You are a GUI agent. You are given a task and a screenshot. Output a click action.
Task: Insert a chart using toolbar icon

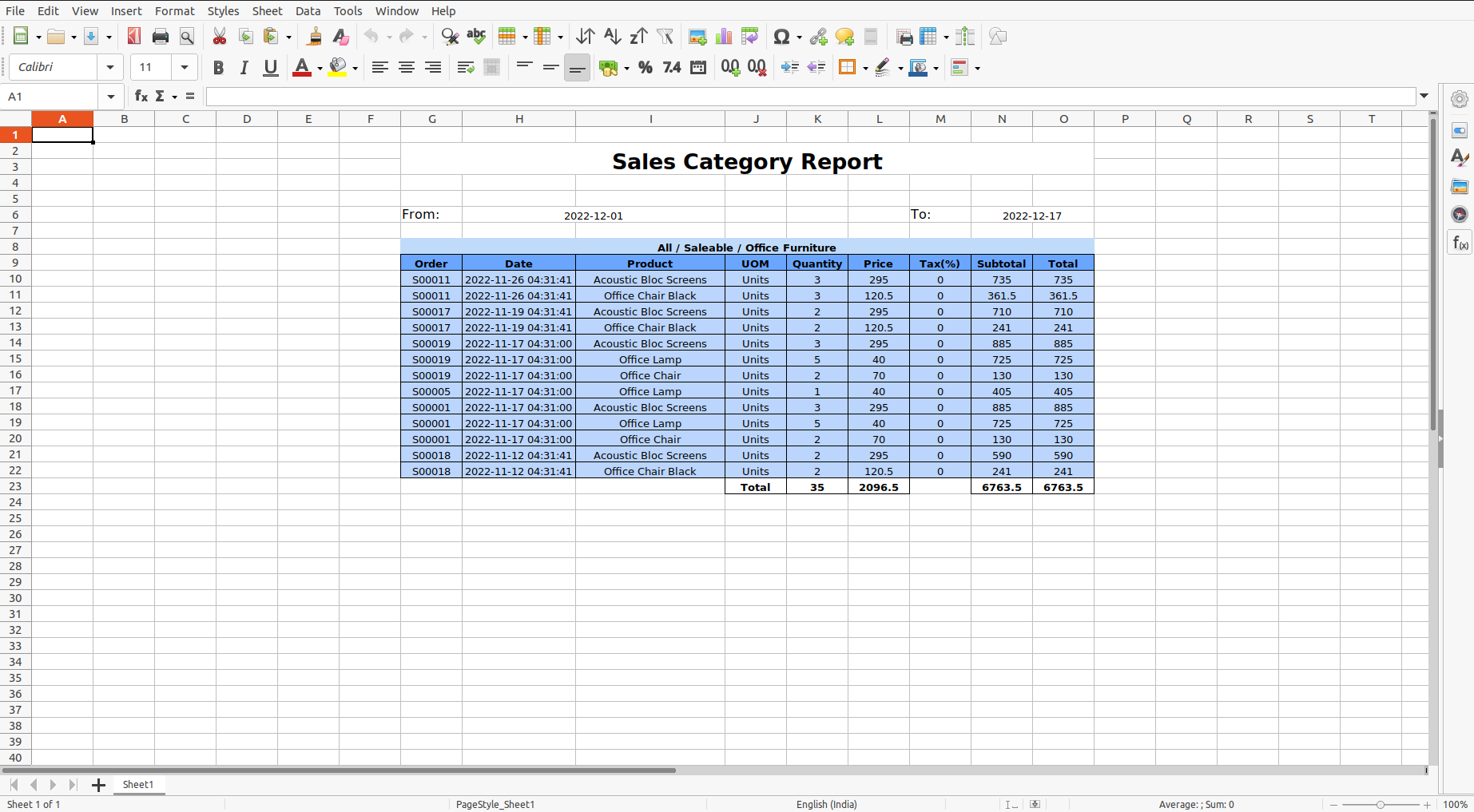tap(724, 37)
